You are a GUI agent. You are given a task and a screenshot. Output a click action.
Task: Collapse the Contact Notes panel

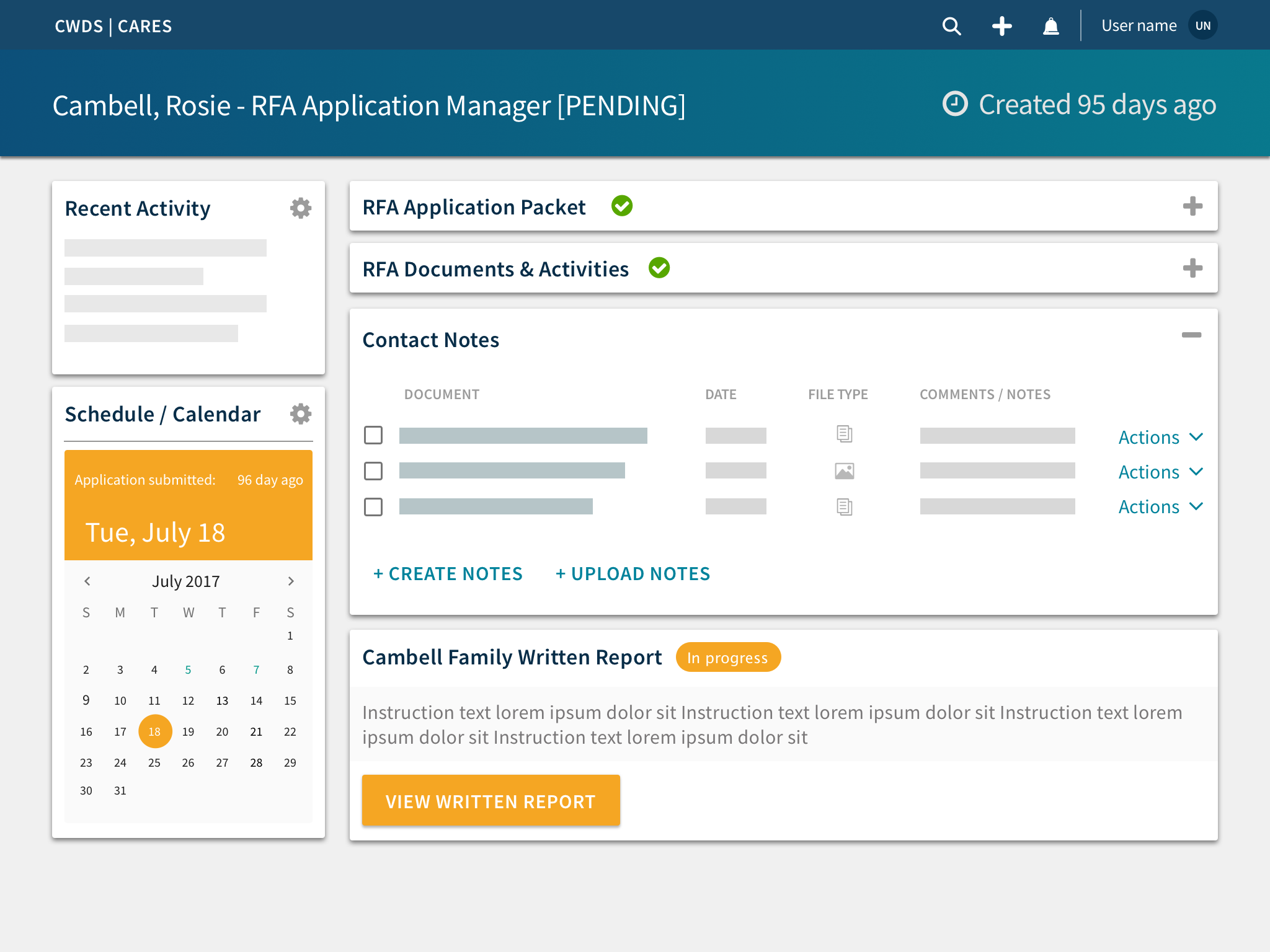1191,335
